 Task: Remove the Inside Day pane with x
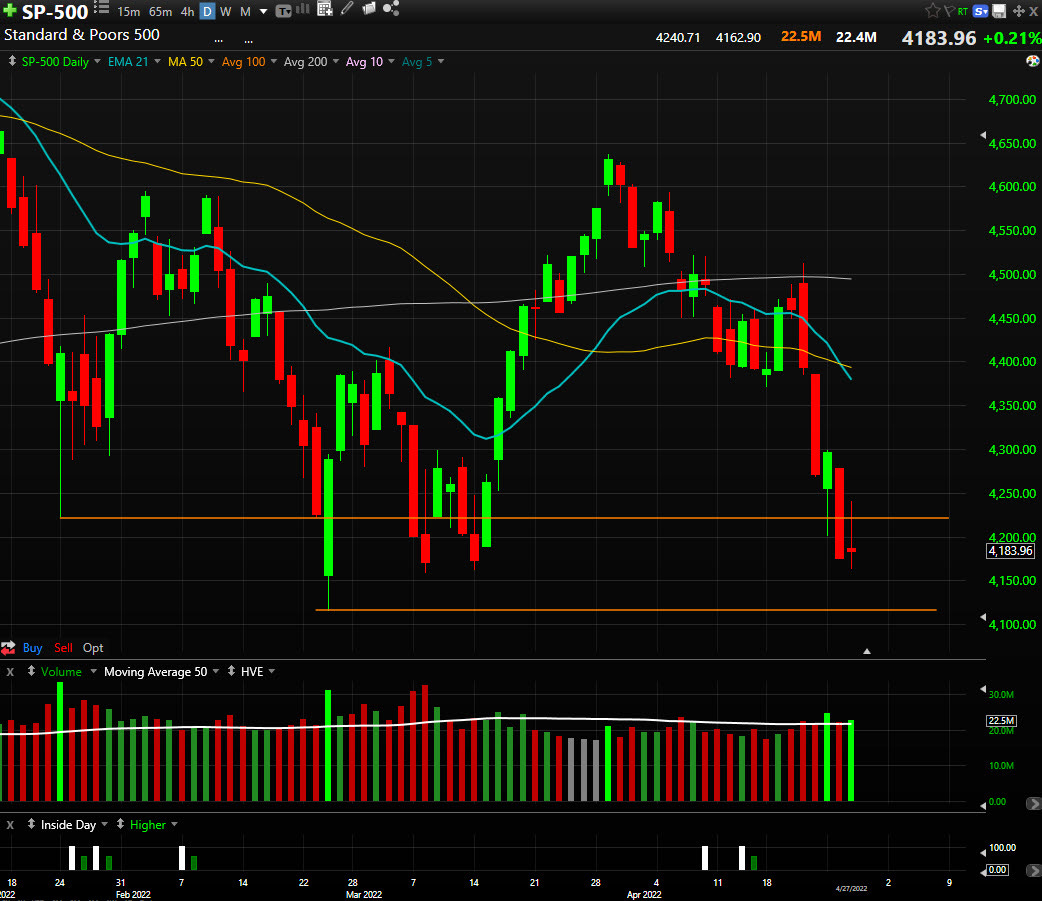[10, 825]
